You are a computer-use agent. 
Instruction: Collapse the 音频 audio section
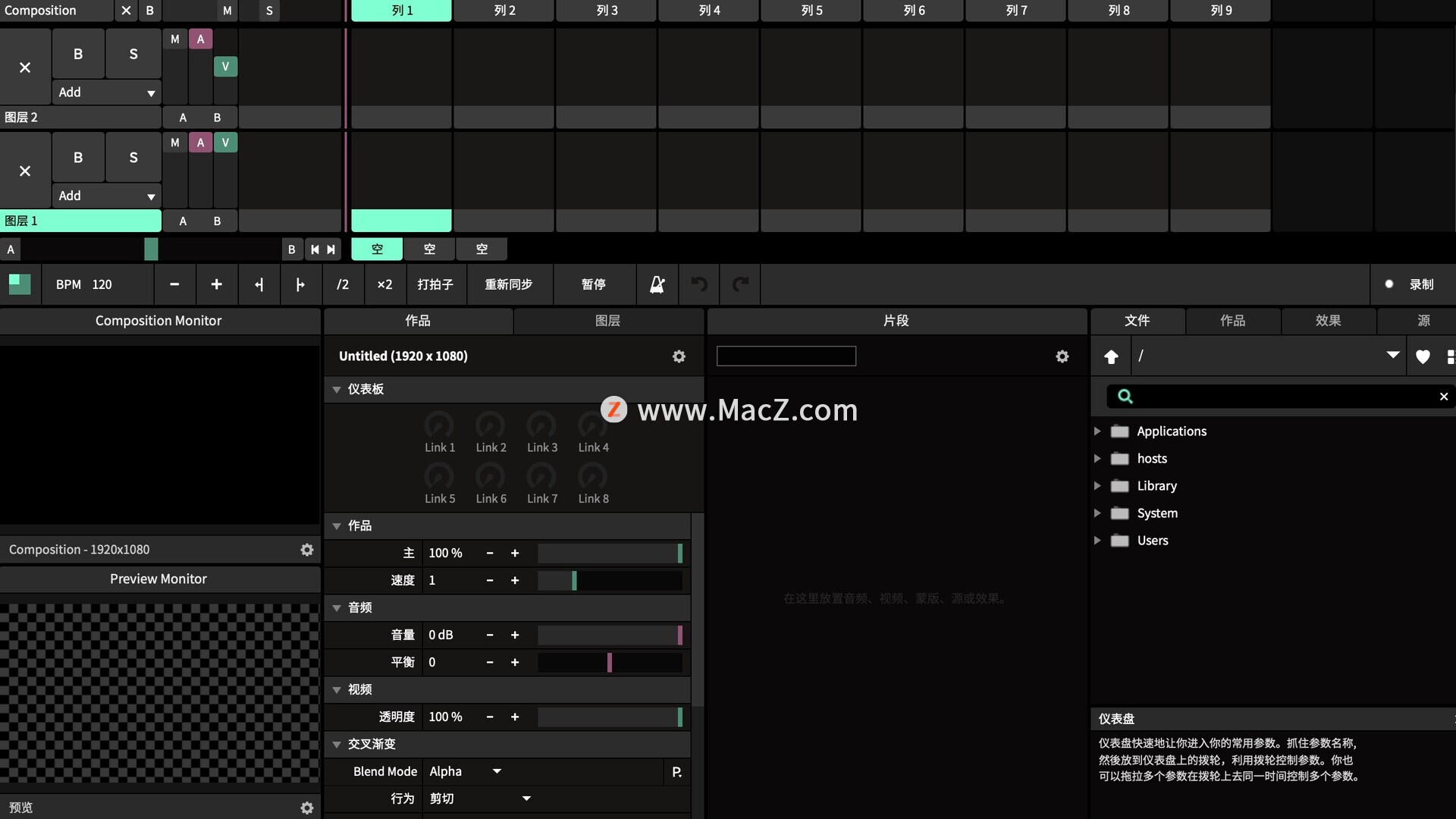[x=337, y=607]
